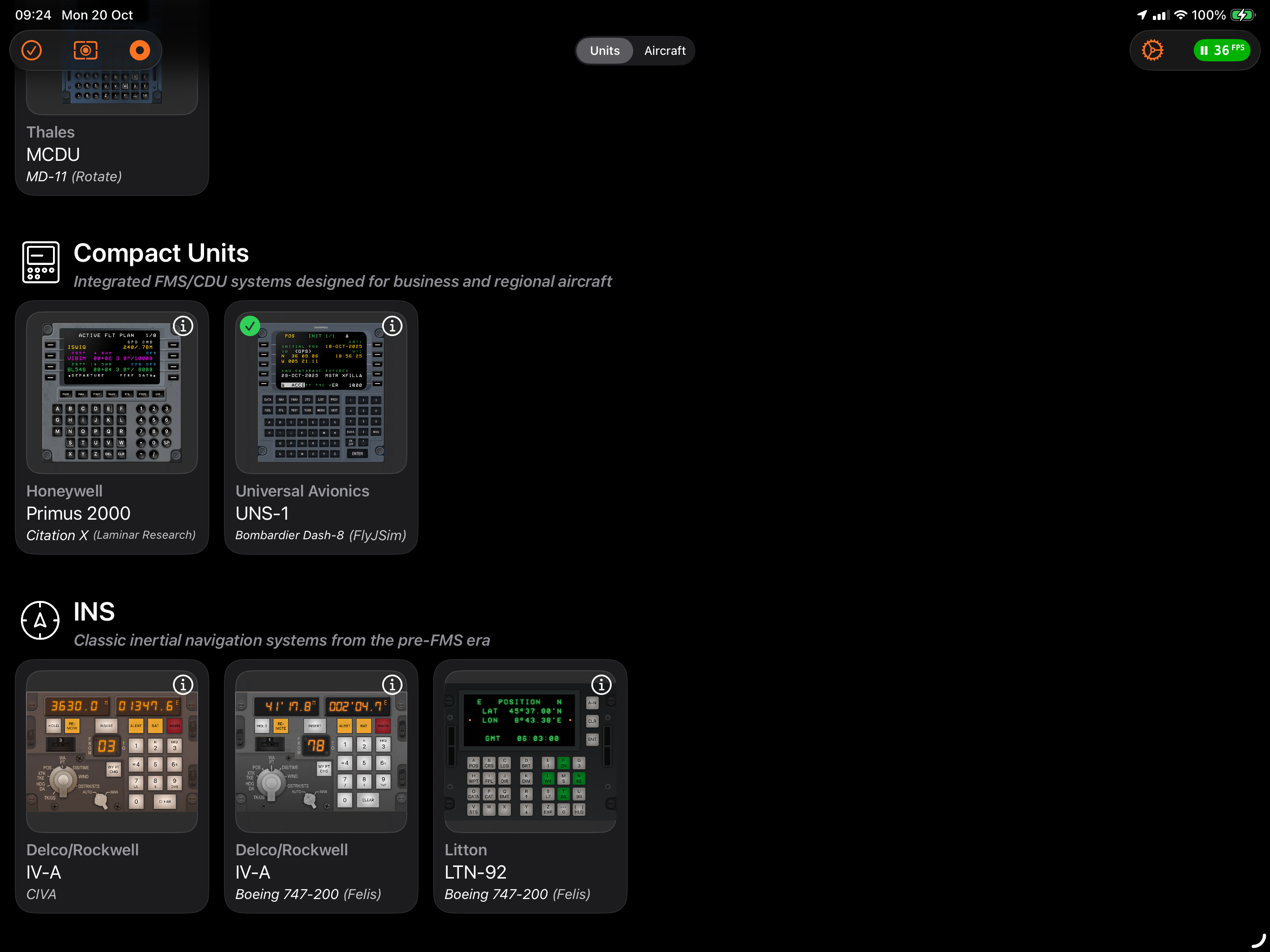Show info for Universal Avionics UNS-1
This screenshot has width=1270, height=952.
click(392, 326)
